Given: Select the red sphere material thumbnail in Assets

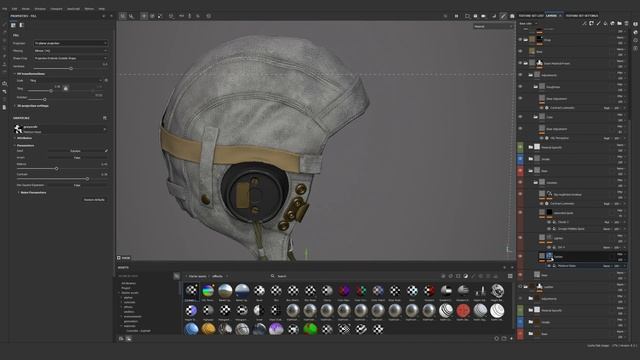Looking at the screenshot, I should click(x=463, y=311).
